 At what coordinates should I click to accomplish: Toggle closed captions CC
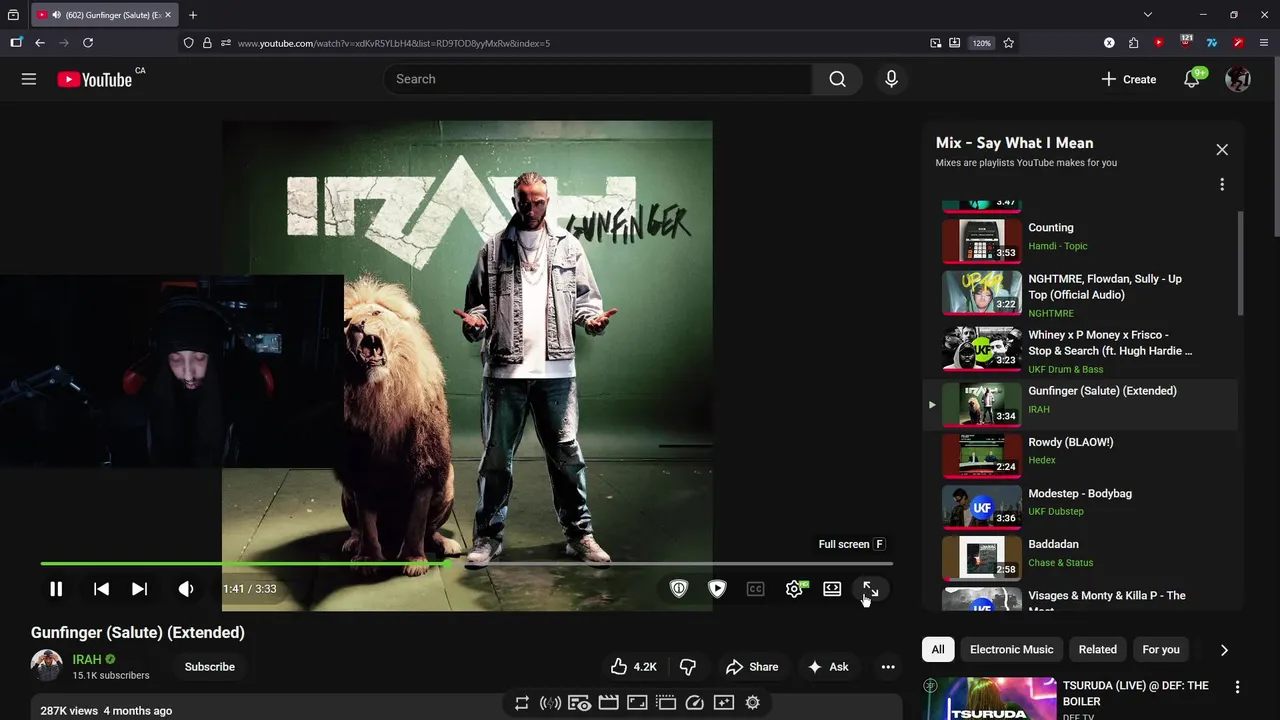pyautogui.click(x=756, y=589)
